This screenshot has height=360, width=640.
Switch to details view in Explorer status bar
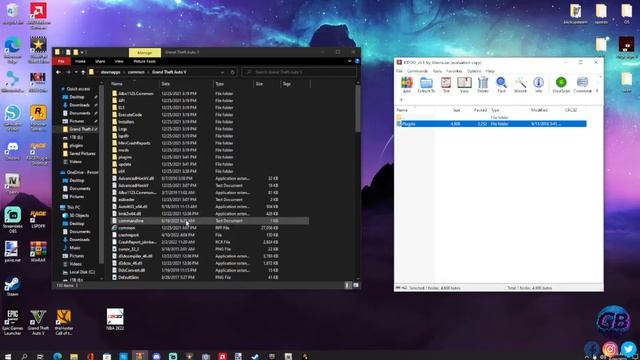tap(348, 286)
